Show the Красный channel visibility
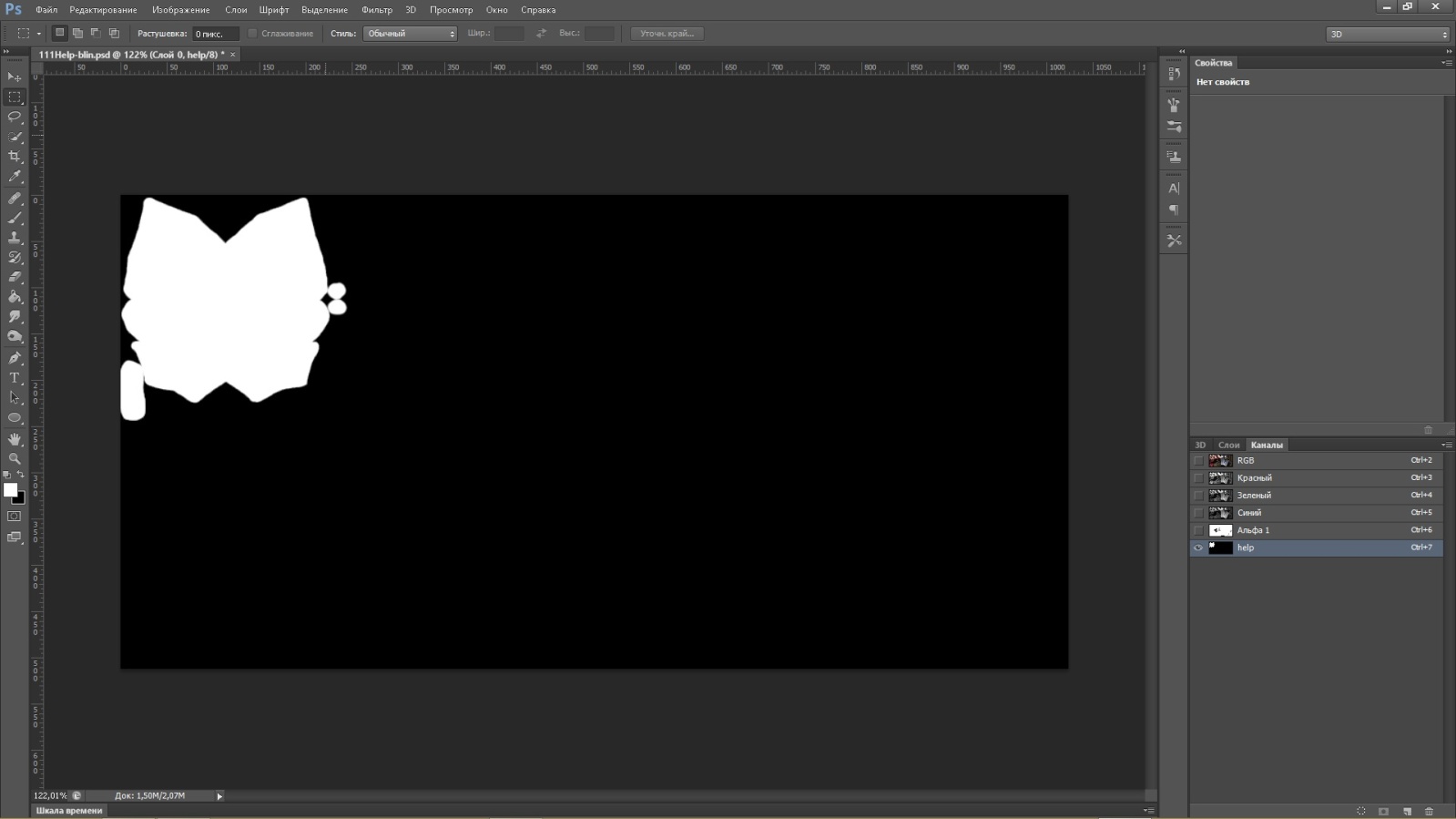1456x819 pixels. 1198,478
